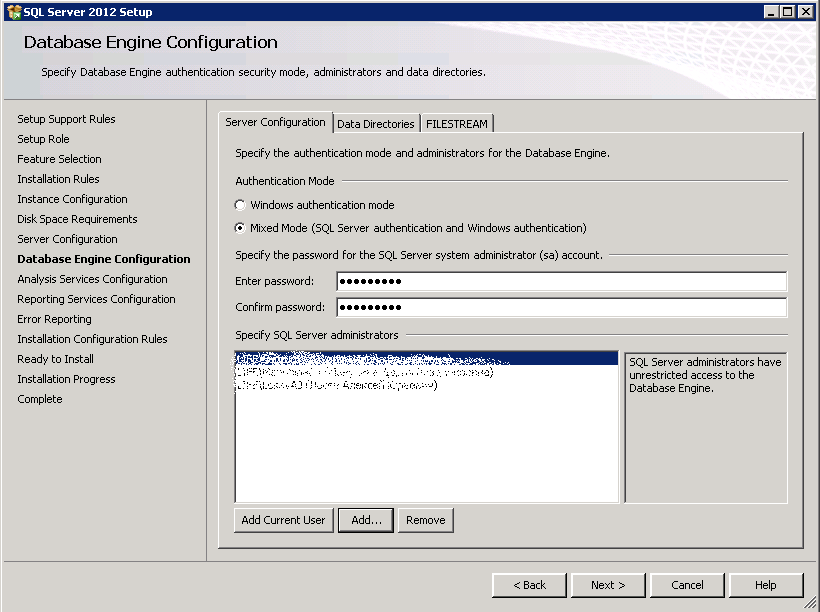This screenshot has height=612, width=820.
Task: Open the FILESTREAM tab
Action: pyautogui.click(x=457, y=124)
